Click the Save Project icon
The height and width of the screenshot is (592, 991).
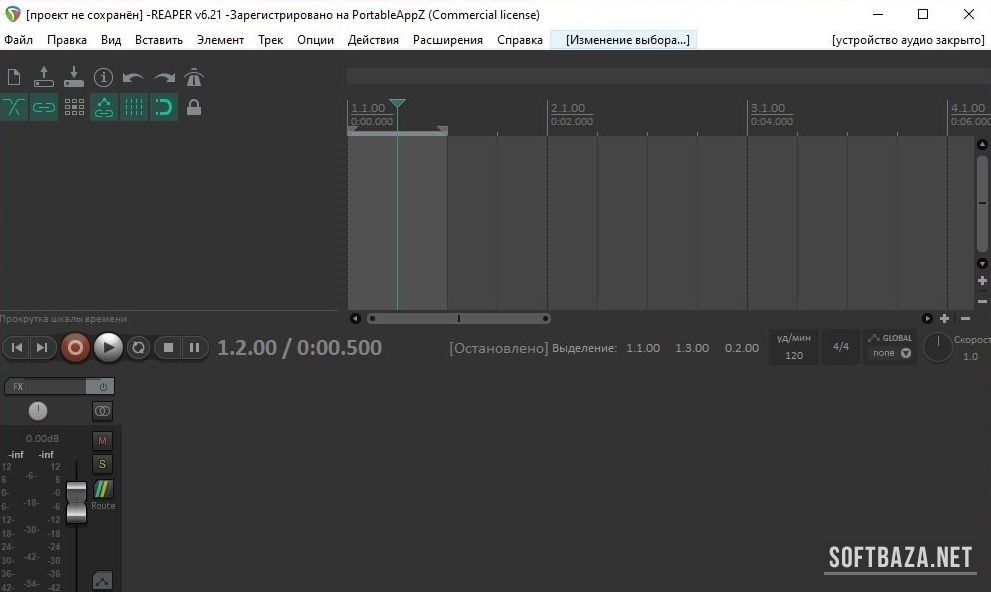[74, 77]
